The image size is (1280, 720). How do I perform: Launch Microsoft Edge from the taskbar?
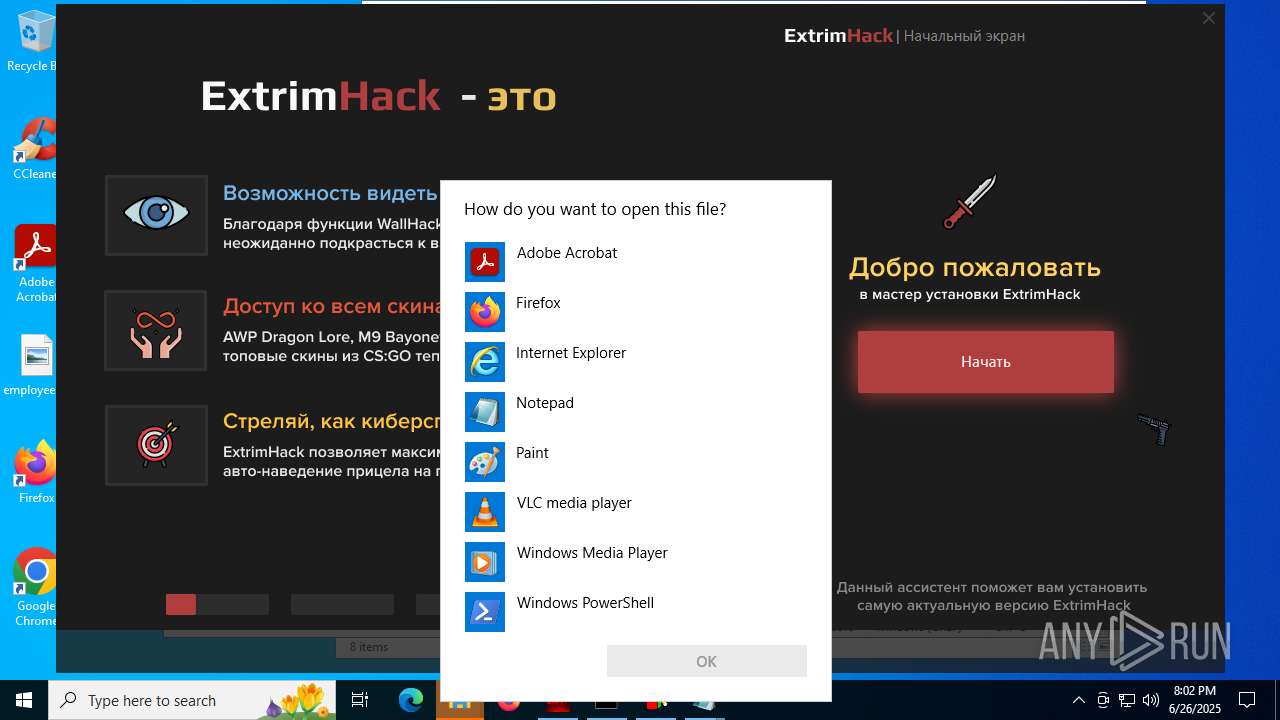(x=411, y=700)
